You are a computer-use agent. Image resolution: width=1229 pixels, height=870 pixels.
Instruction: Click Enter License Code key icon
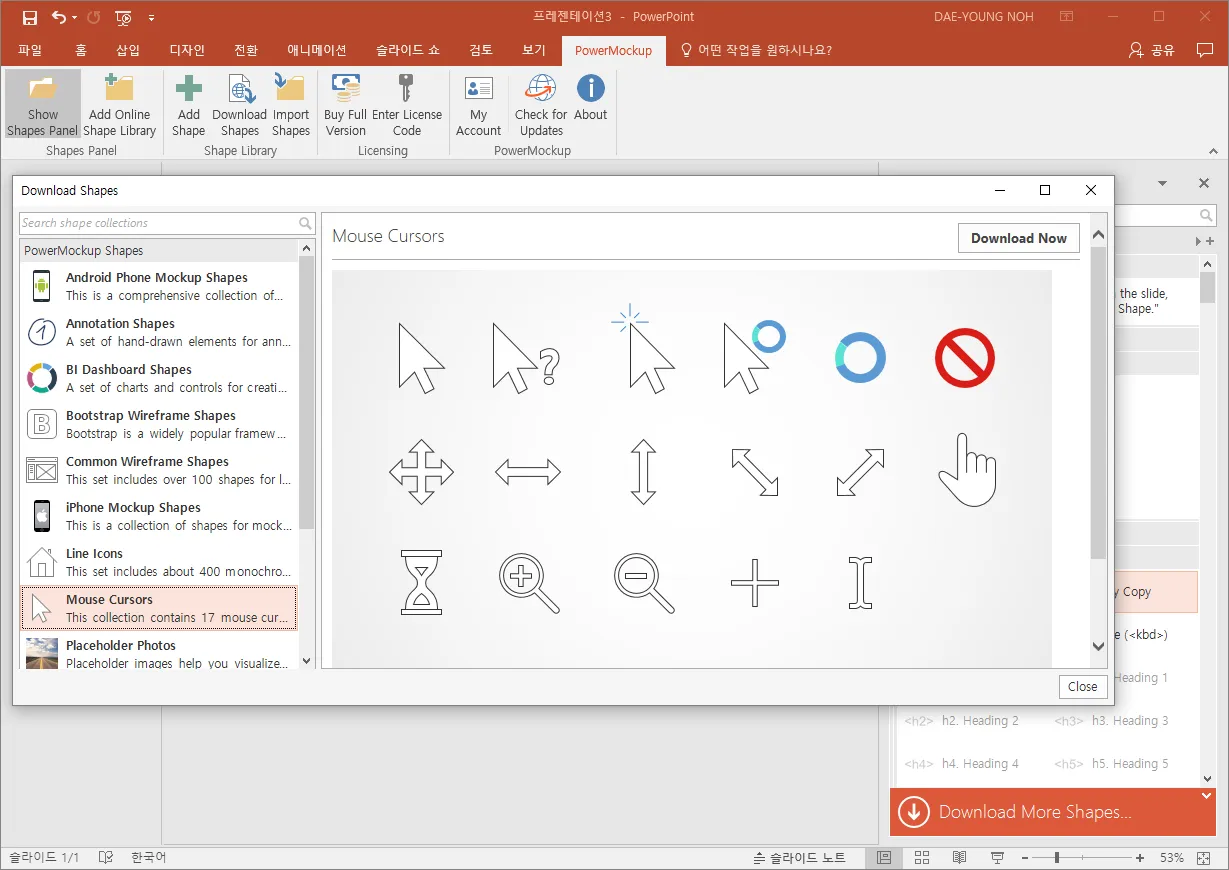tap(406, 90)
